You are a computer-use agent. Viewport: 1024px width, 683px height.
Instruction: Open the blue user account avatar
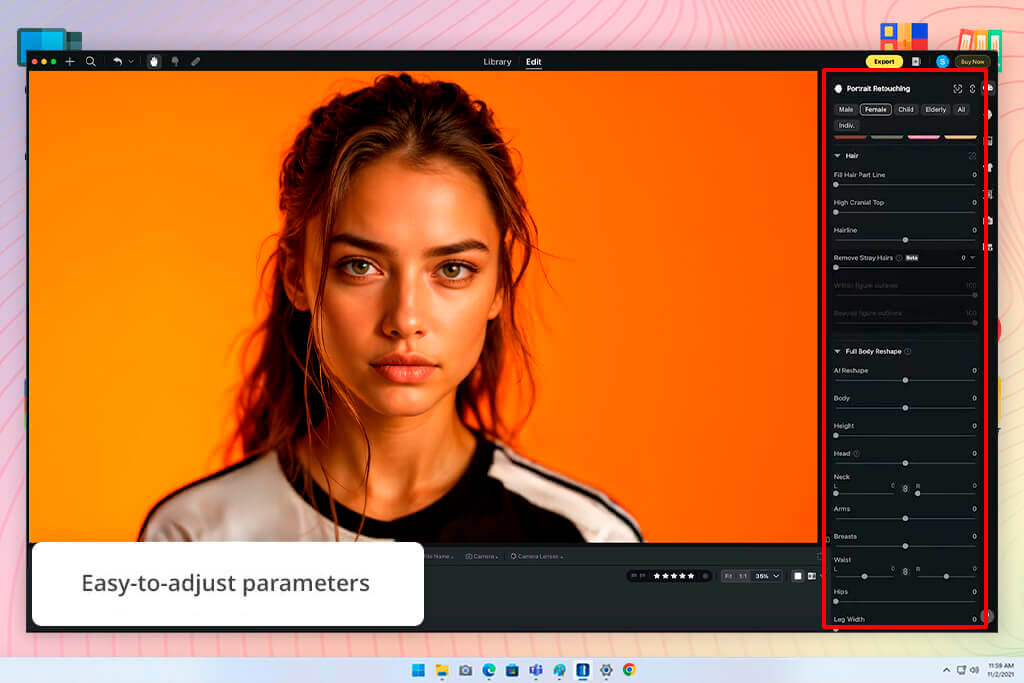tap(942, 61)
